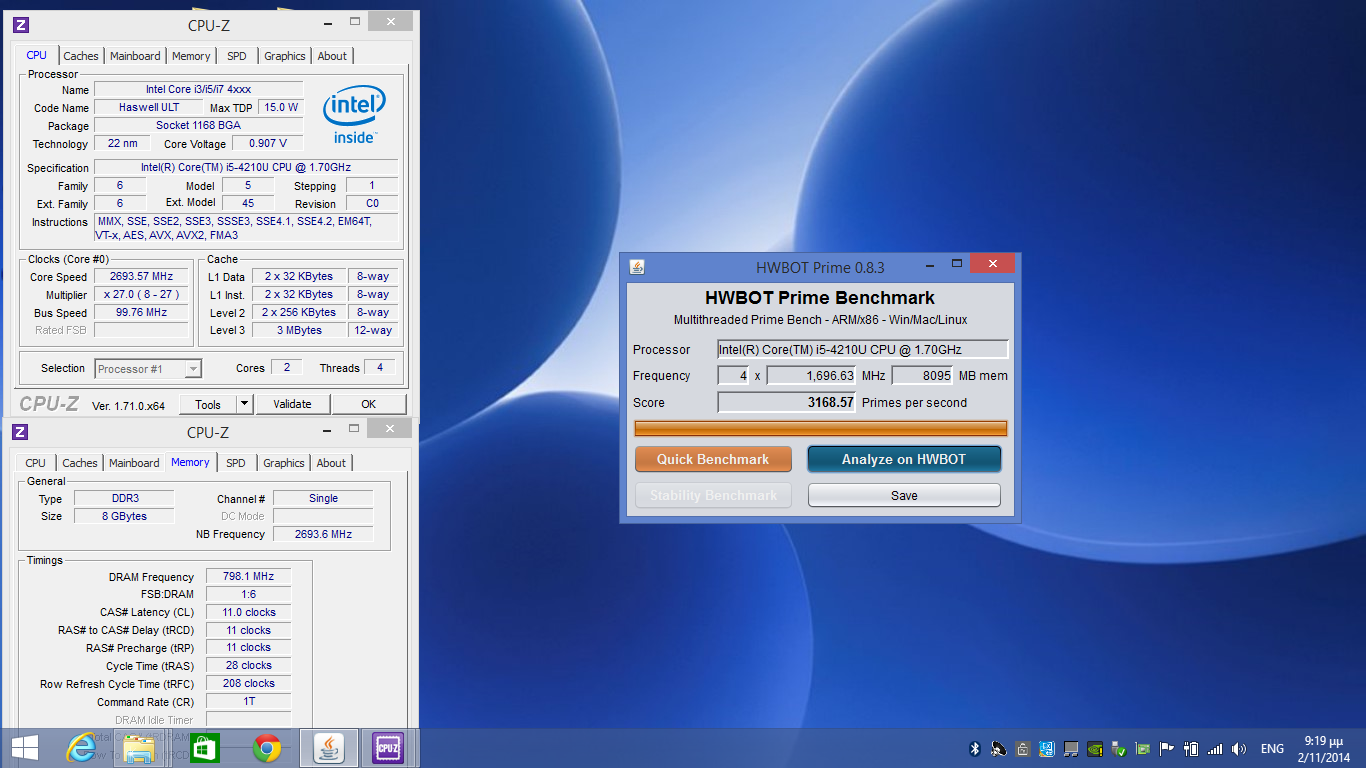Click the green graphics card tray icon
The width and height of the screenshot is (1366, 768).
pos(1143,748)
